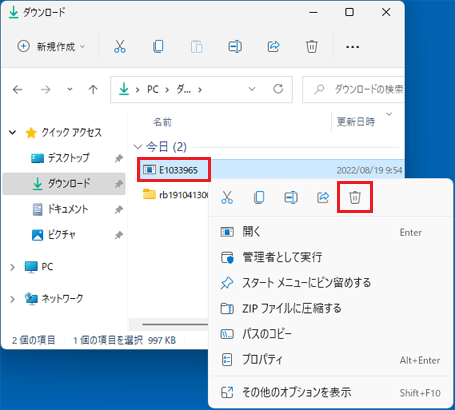This screenshot has width=455, height=410.
Task: Choose プロパティ from the context menu
Action: click(330, 360)
